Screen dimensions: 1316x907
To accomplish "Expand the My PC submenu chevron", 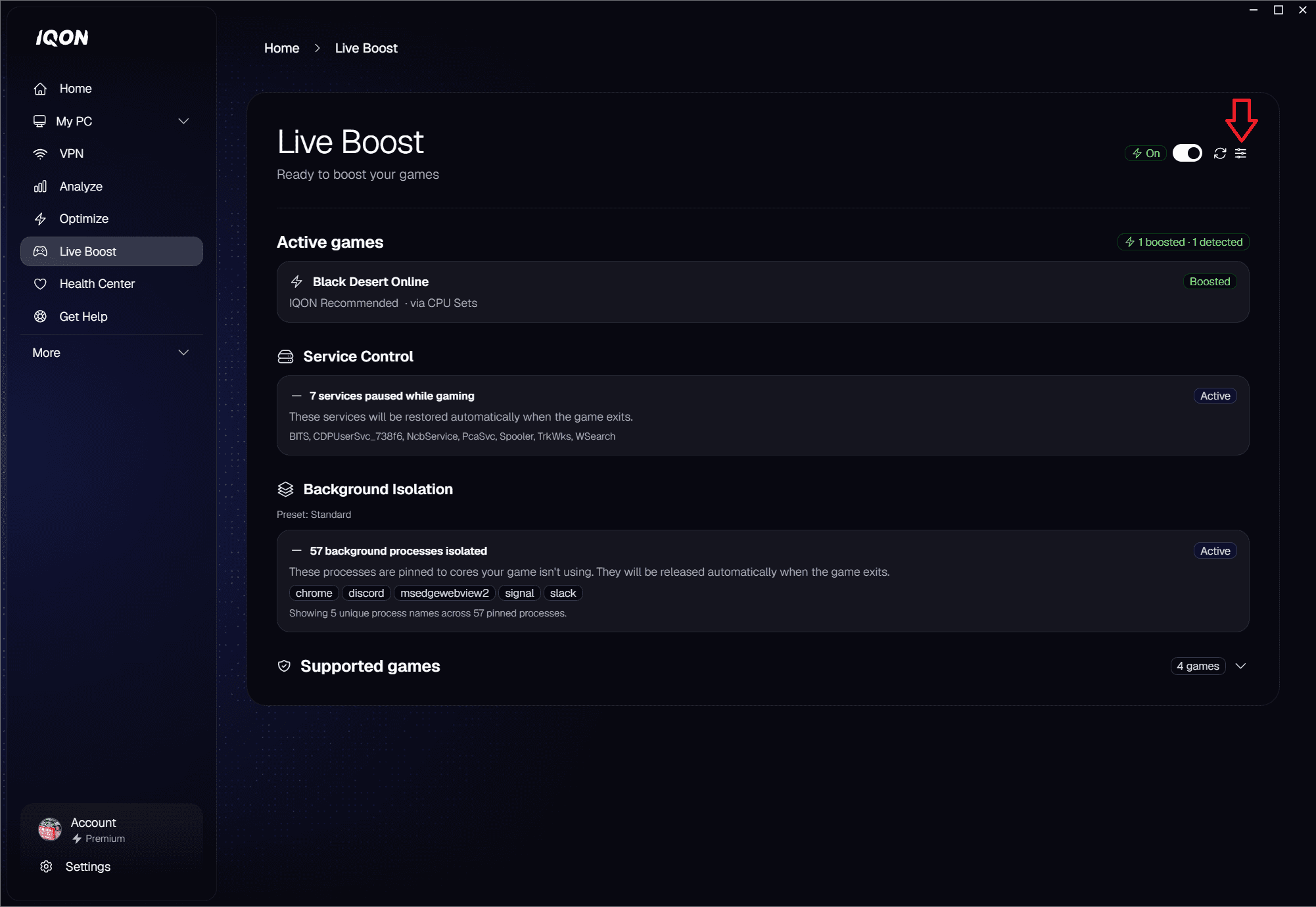I will [184, 121].
